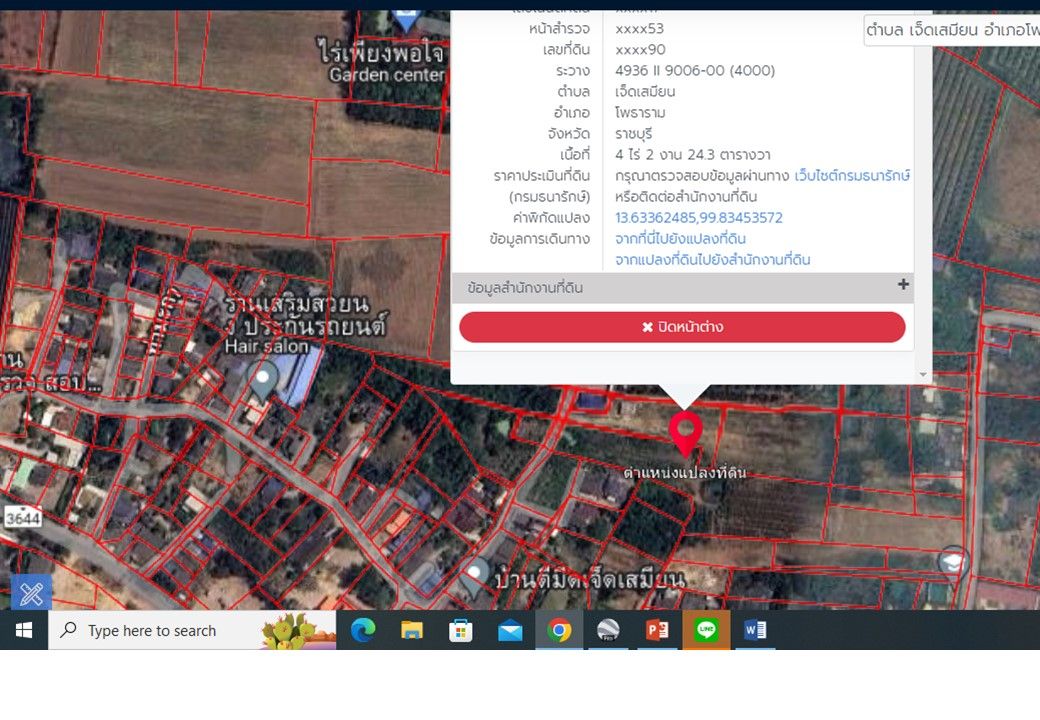This screenshot has height=720, width=1040.
Task: Open the measuring tools icon on the map
Action: coord(31,593)
